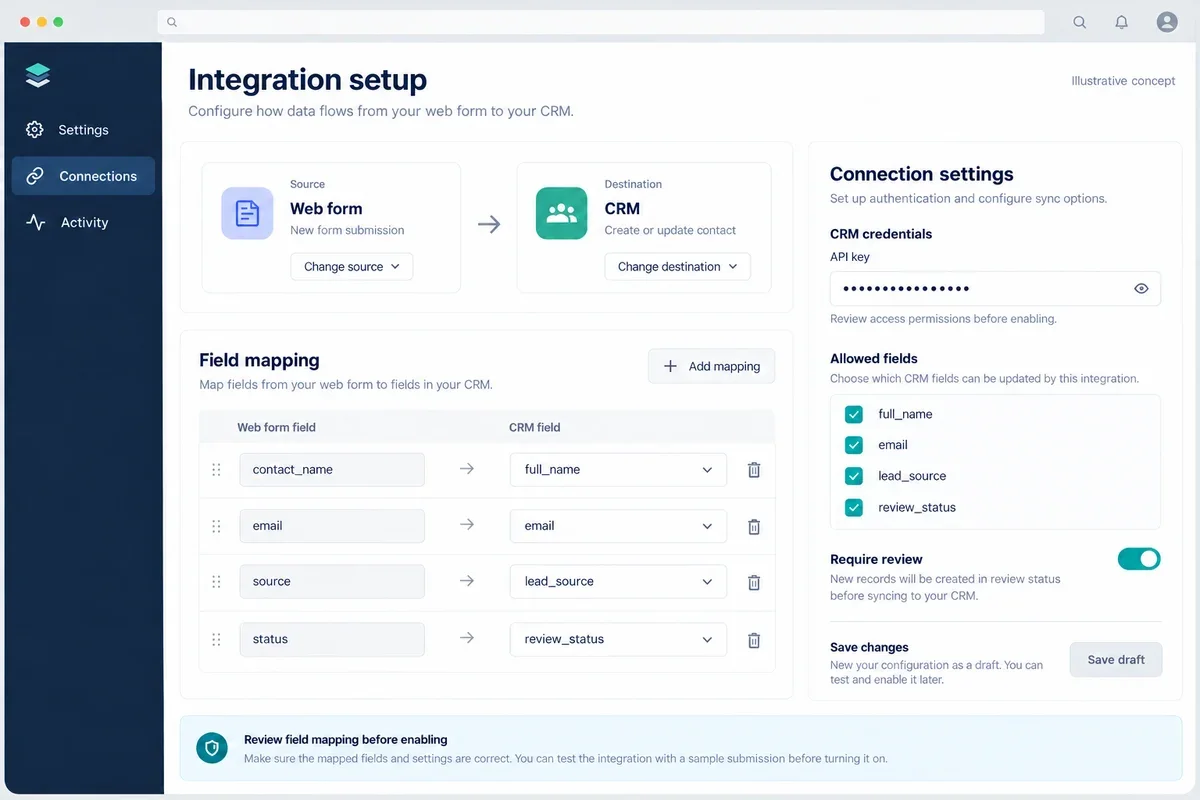Click the 'New form submission' text
Viewport: 1200px width, 800px height.
pos(347,230)
